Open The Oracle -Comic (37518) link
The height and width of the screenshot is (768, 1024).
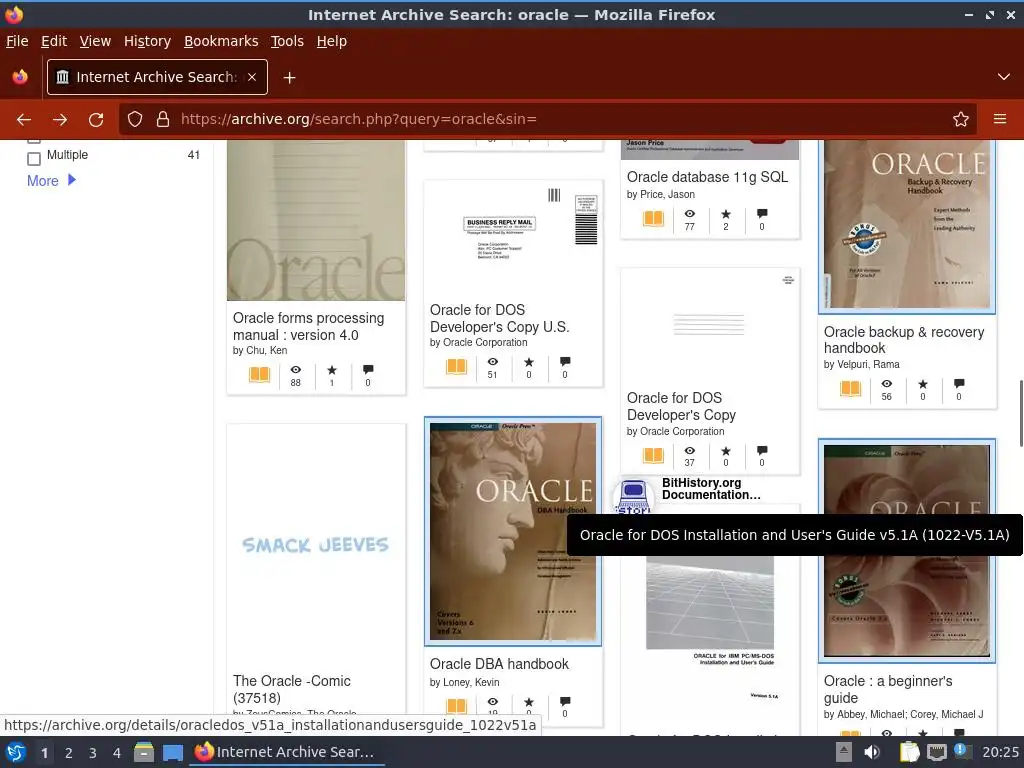coord(291,689)
